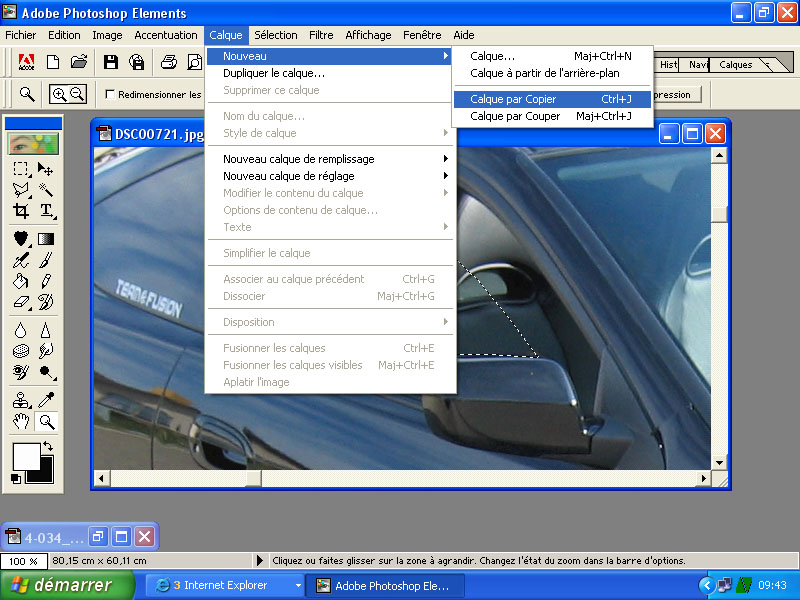Choose zoom out mode in options bar
This screenshot has height=600, width=800.
(x=77, y=94)
